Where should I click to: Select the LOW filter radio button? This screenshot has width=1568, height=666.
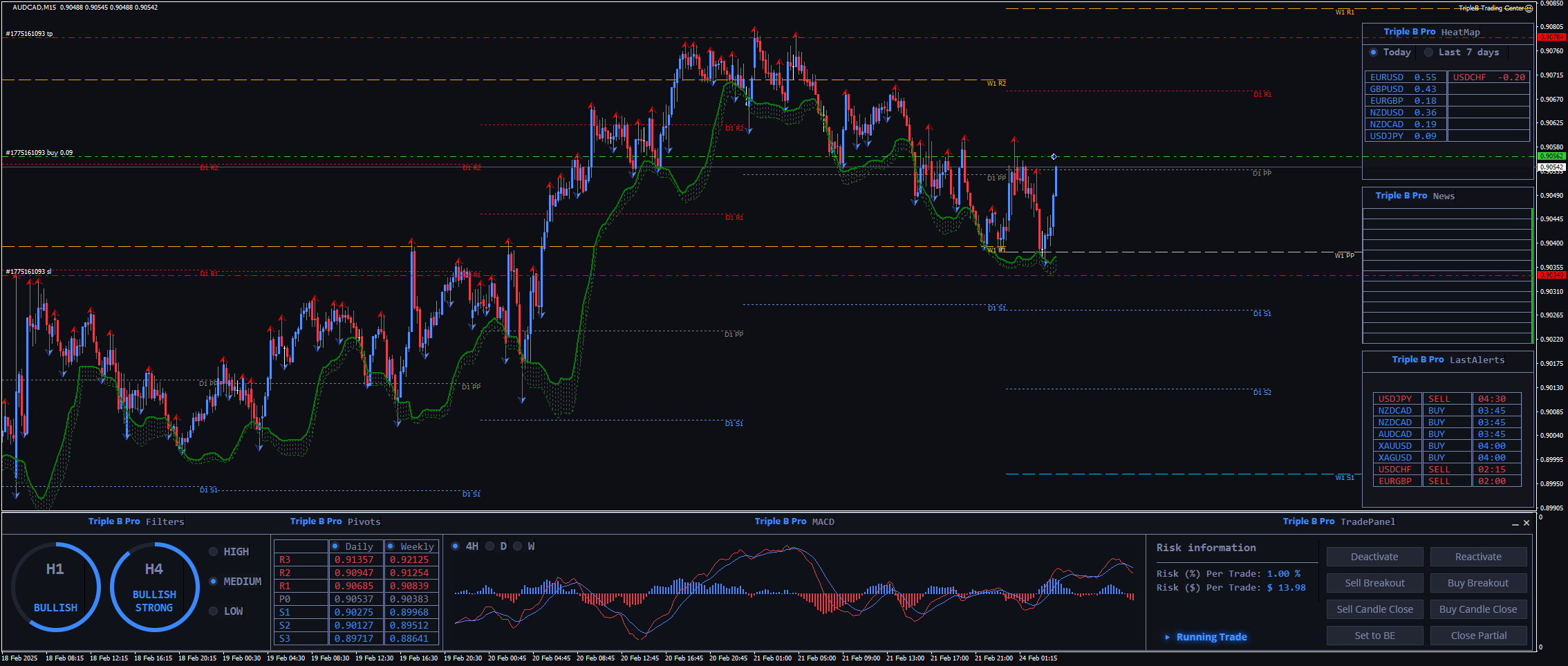coord(214,611)
